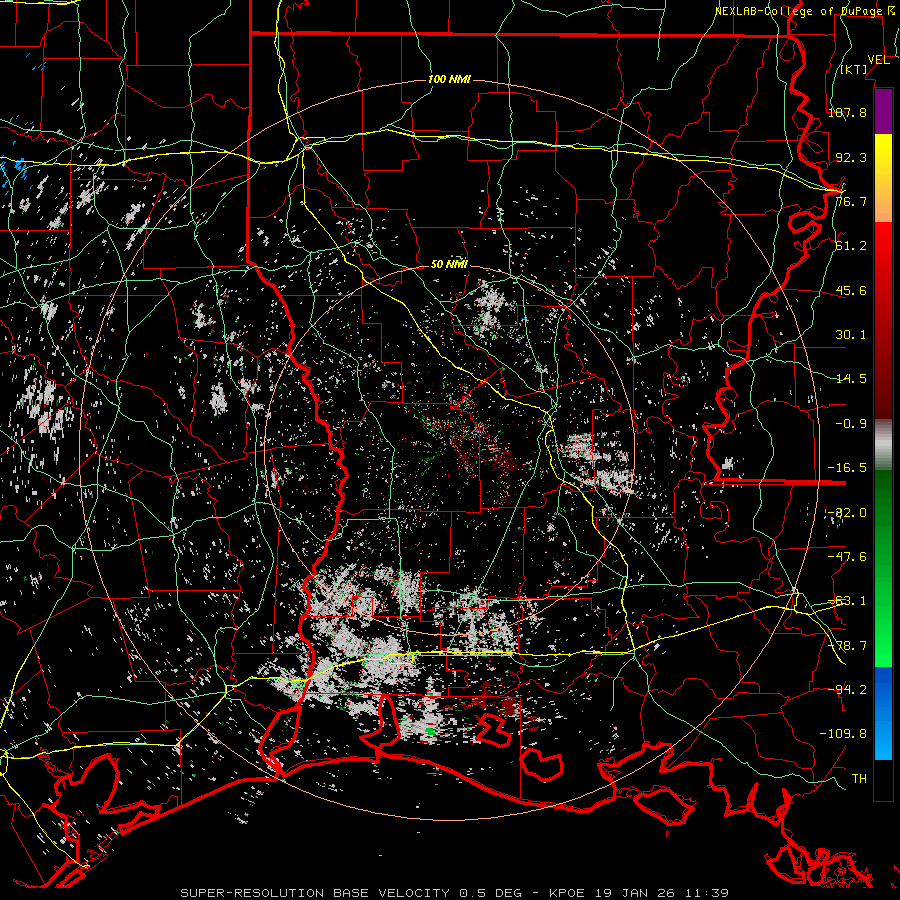Click the [KT] units label
This screenshot has height=900, width=900.
(x=854, y=70)
